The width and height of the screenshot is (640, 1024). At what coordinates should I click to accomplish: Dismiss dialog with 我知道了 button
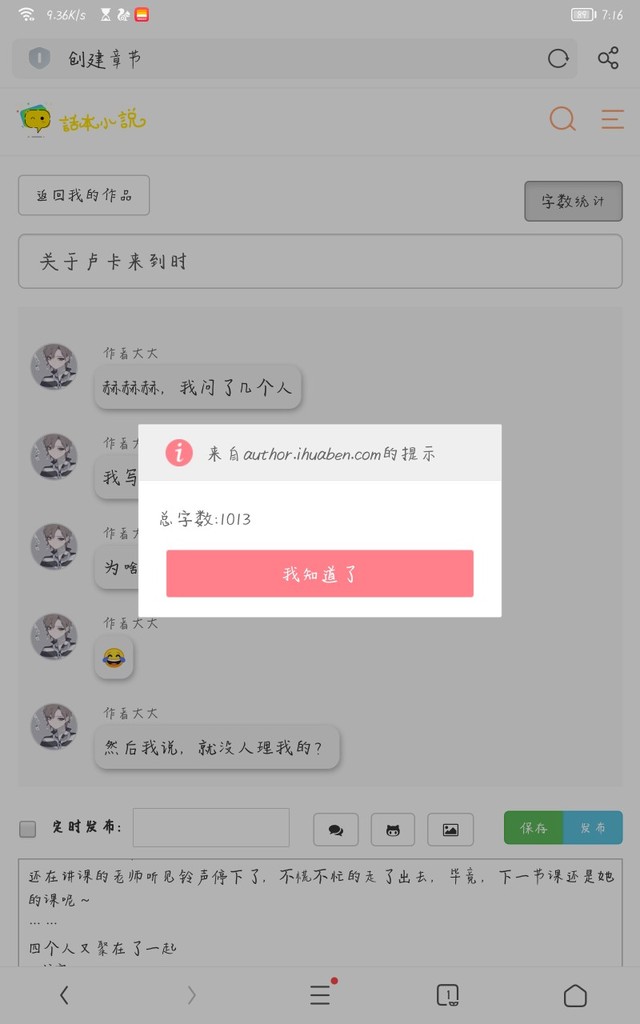click(320, 573)
